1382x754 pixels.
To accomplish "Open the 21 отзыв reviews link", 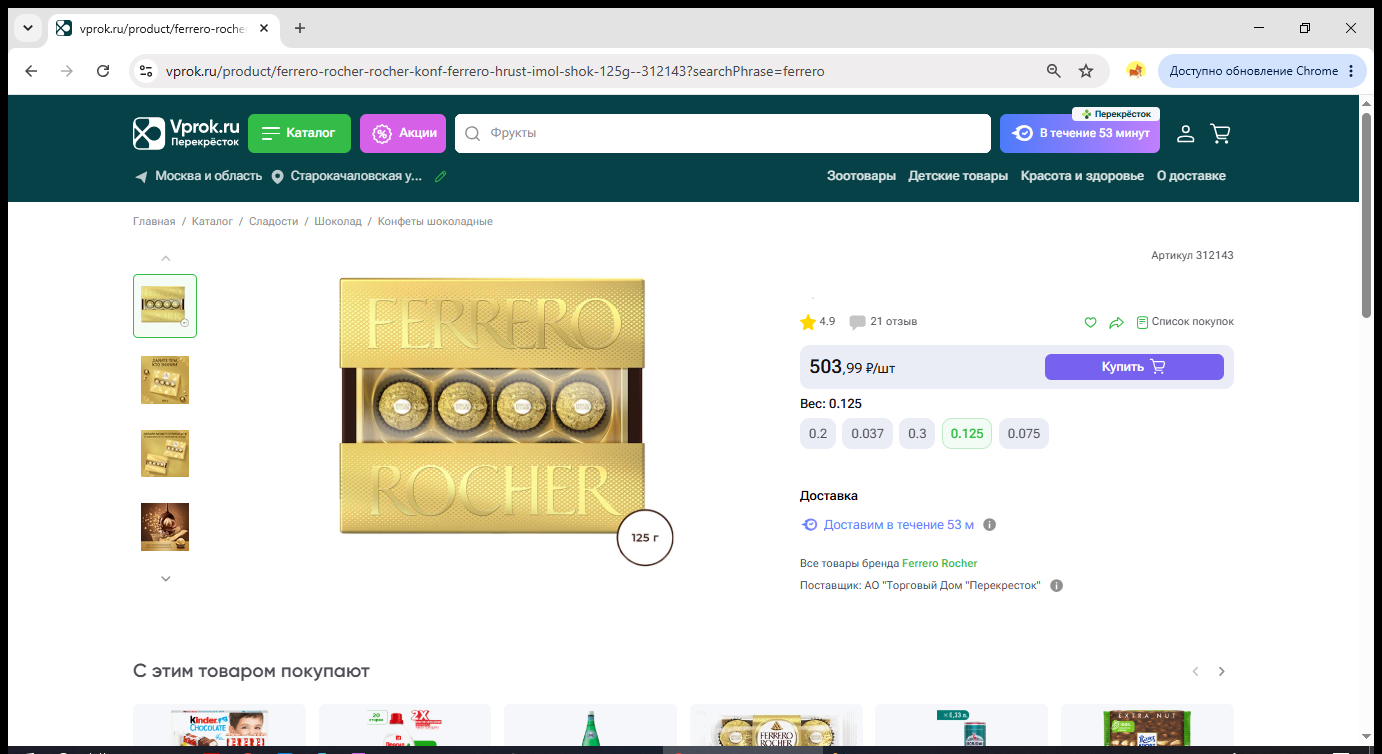I will point(894,322).
